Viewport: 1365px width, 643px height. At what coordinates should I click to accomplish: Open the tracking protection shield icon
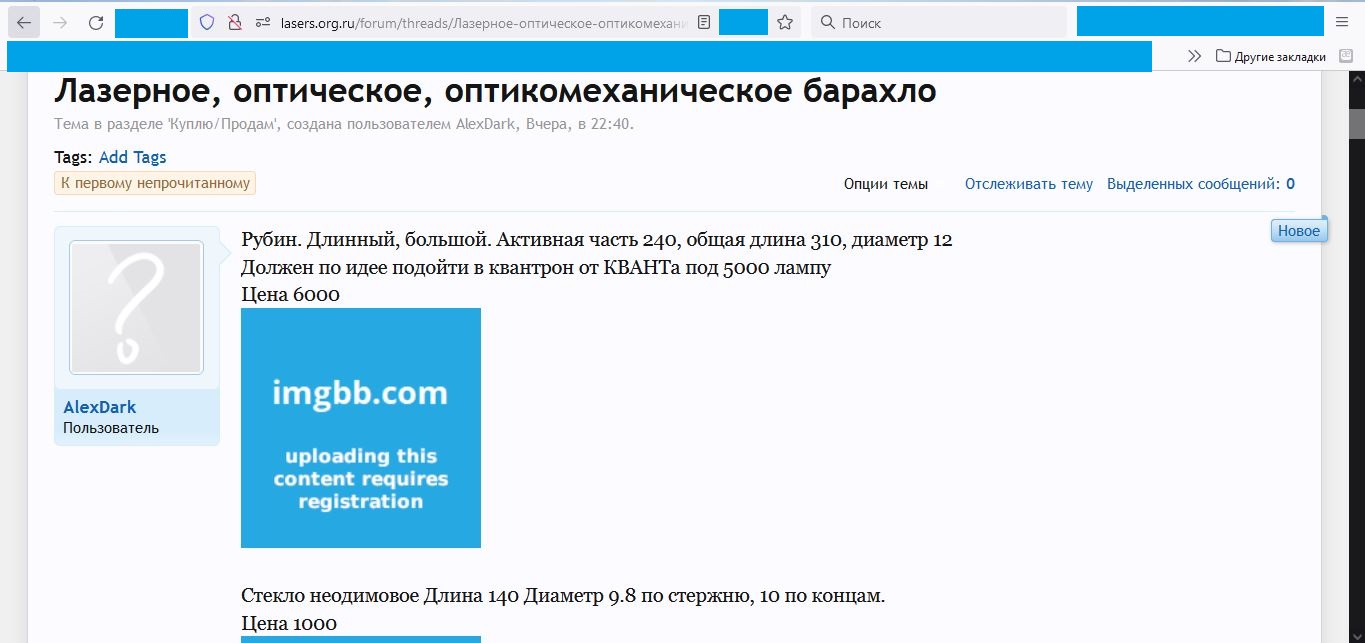pyautogui.click(x=207, y=22)
